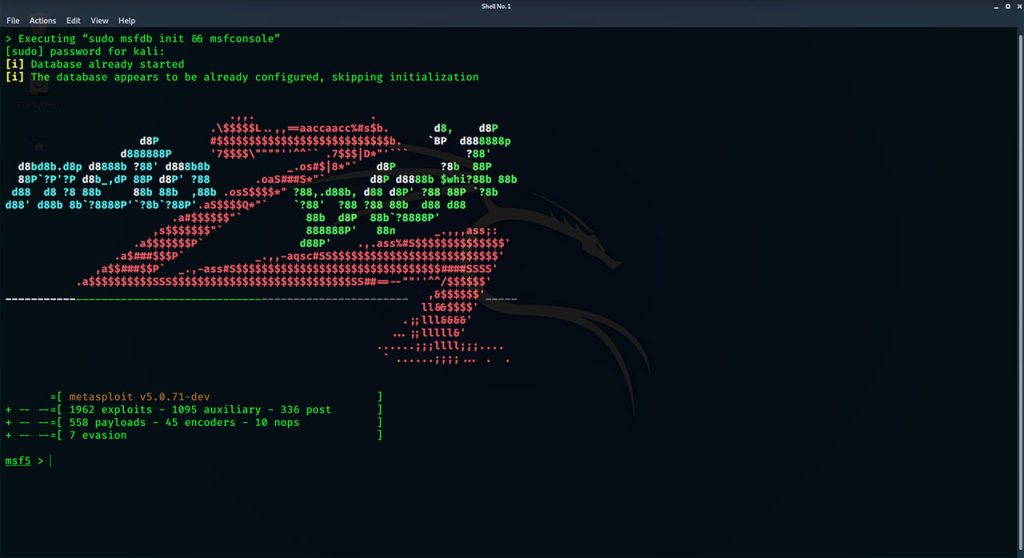Image resolution: width=1024 pixels, height=558 pixels.
Task: Open the Actions menu
Action: pos(42,21)
